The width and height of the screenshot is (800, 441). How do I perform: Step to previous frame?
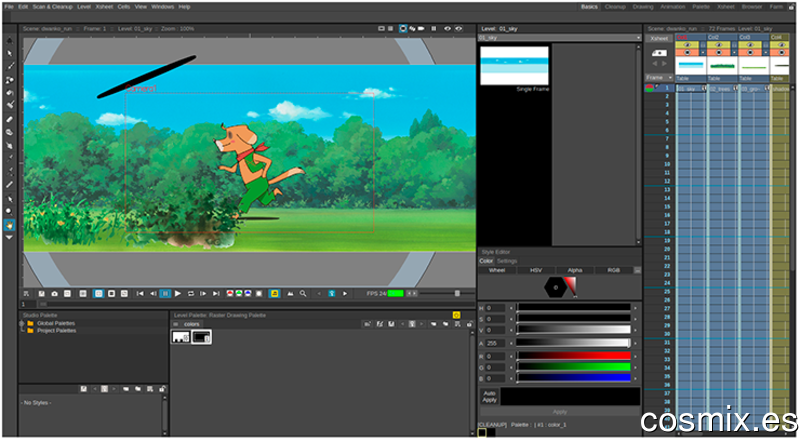(153, 293)
